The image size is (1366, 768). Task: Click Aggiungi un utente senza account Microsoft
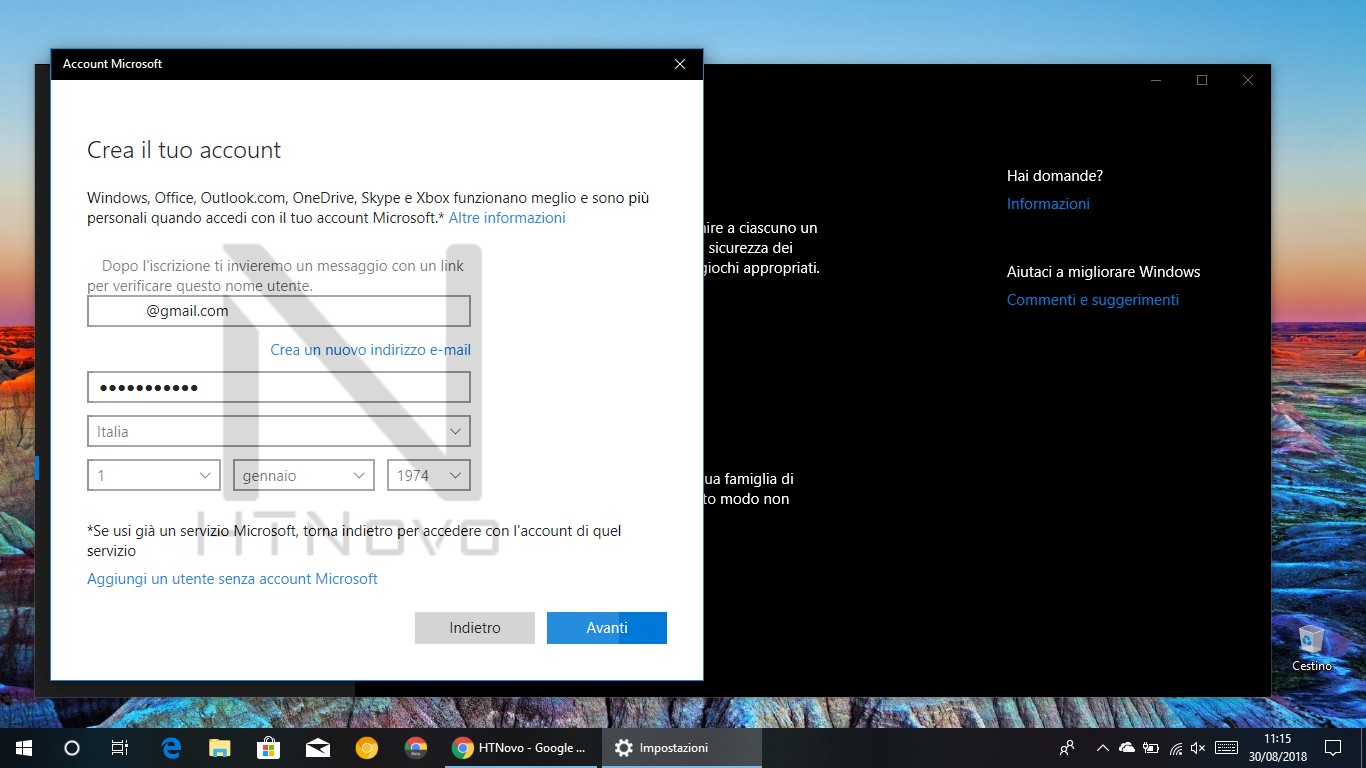pyautogui.click(x=232, y=579)
